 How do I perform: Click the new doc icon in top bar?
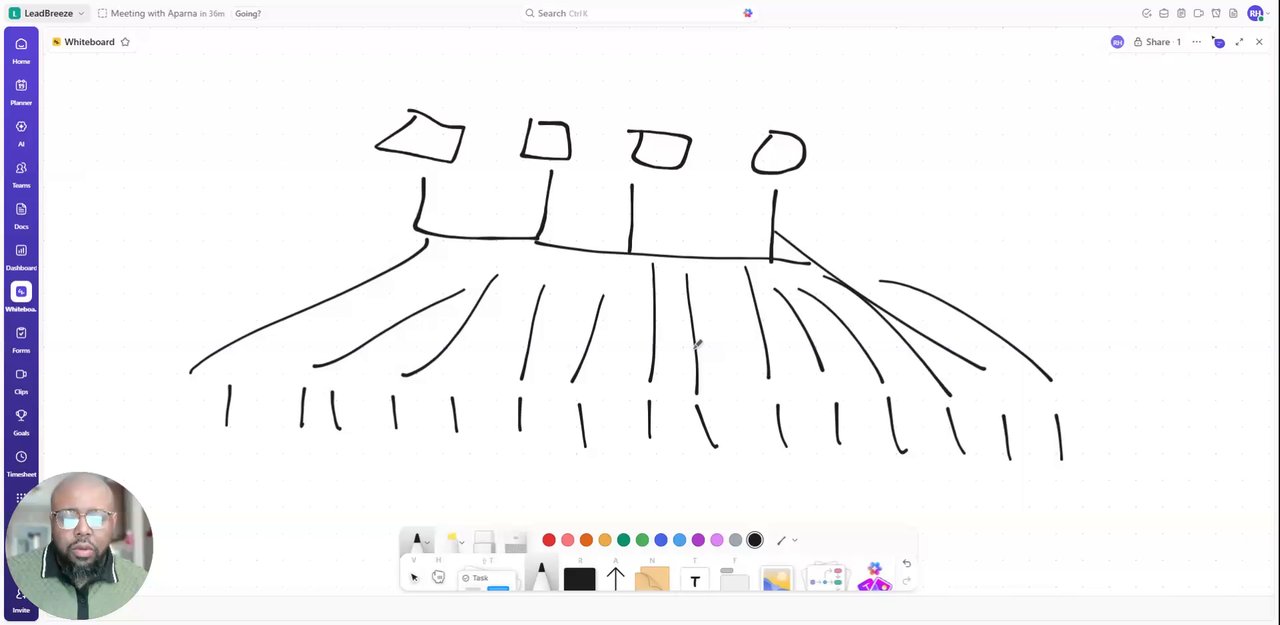[x=1232, y=13]
